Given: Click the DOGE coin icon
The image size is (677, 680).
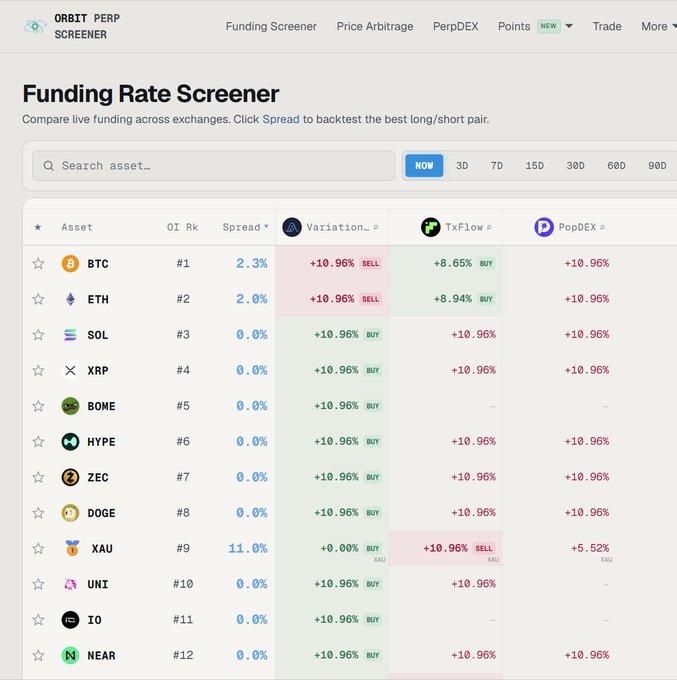Looking at the screenshot, I should pyautogui.click(x=70, y=513).
